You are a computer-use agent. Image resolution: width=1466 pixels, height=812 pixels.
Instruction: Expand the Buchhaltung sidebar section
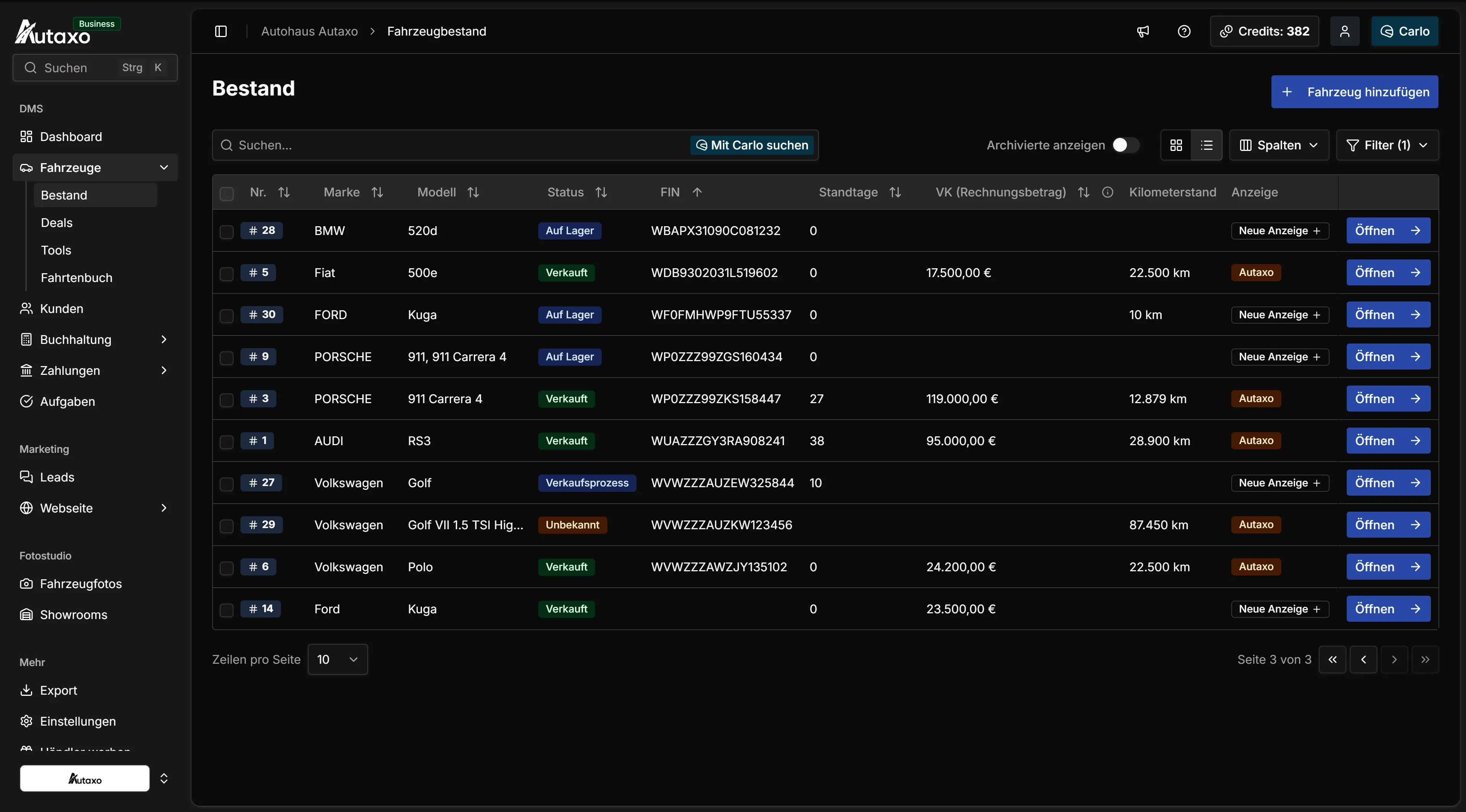point(94,340)
